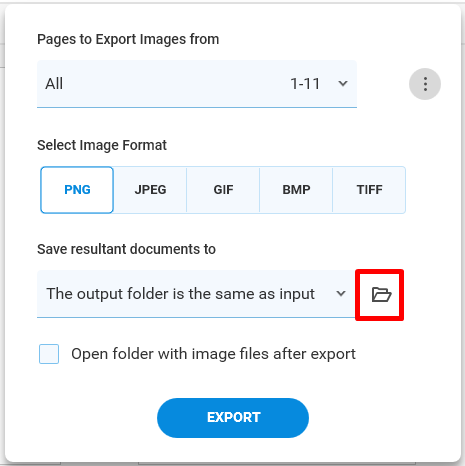Click the 'All' text in pages selector
The height and width of the screenshot is (466, 465).
click(x=54, y=84)
